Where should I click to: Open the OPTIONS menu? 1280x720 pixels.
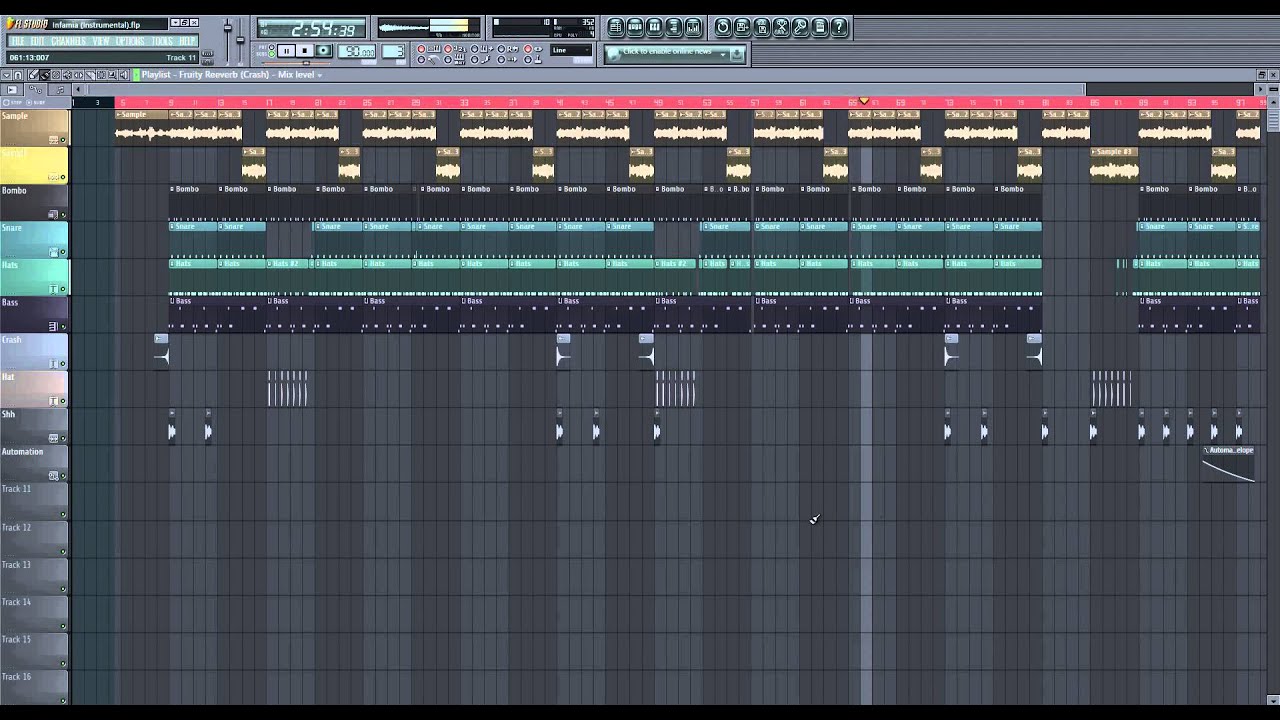(x=130, y=41)
